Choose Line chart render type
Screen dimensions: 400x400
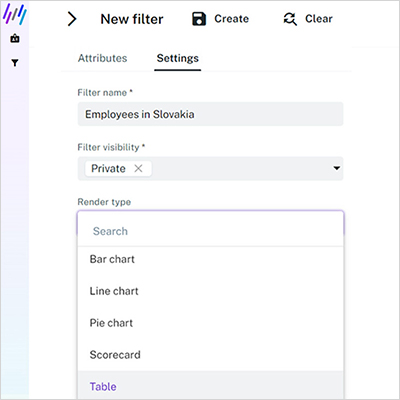[x=210, y=291]
